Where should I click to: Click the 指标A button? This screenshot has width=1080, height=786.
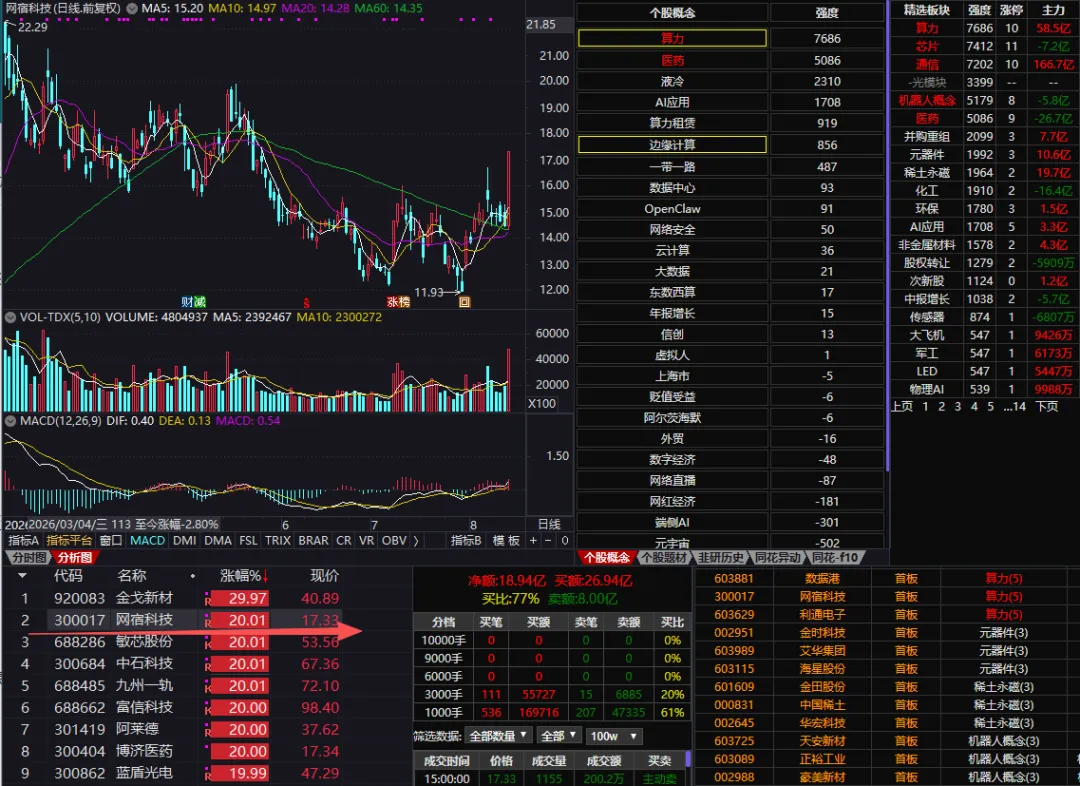click(23, 541)
